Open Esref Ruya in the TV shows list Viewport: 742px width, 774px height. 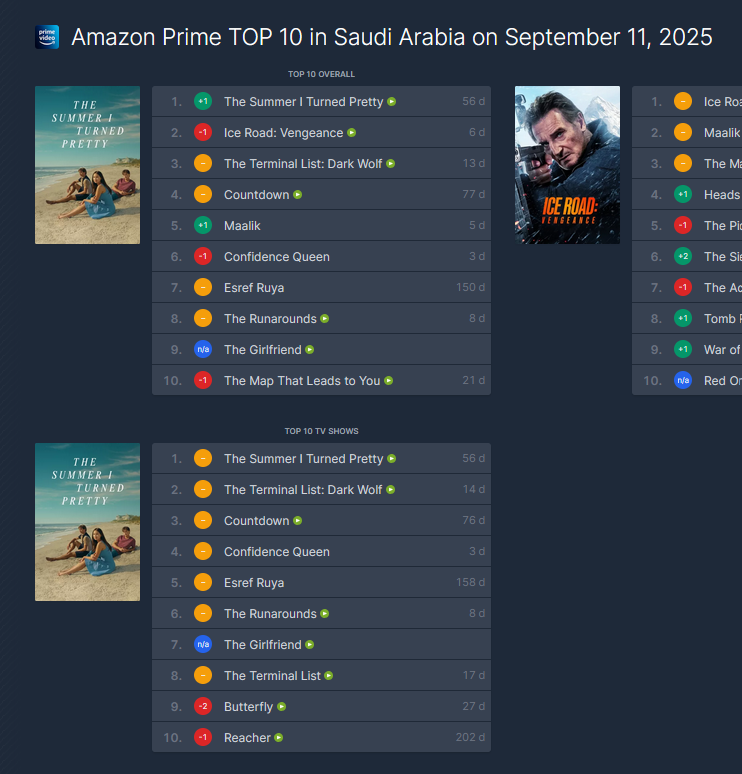click(254, 583)
